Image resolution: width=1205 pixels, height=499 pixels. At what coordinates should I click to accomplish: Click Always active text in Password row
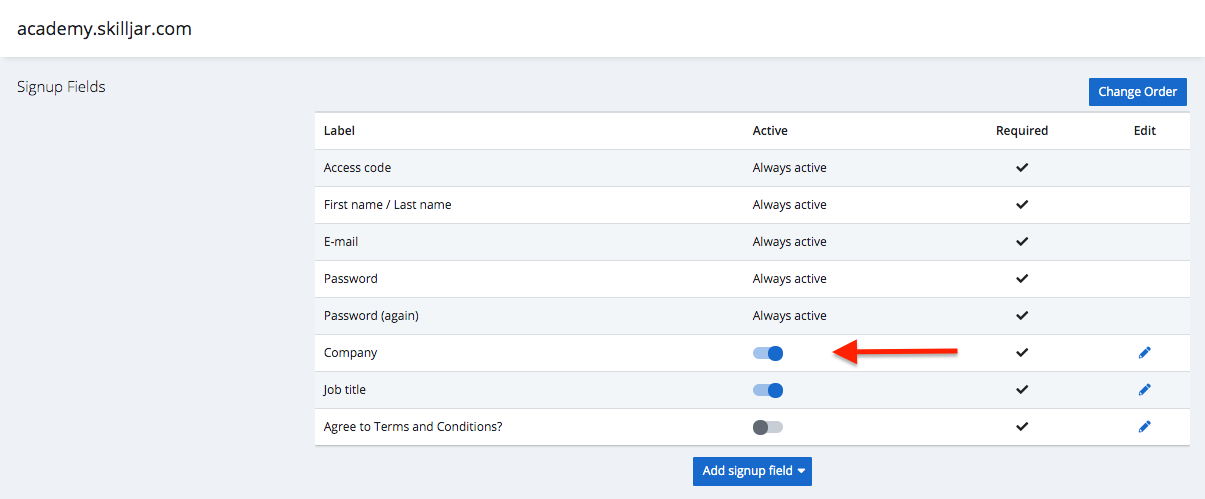click(789, 279)
